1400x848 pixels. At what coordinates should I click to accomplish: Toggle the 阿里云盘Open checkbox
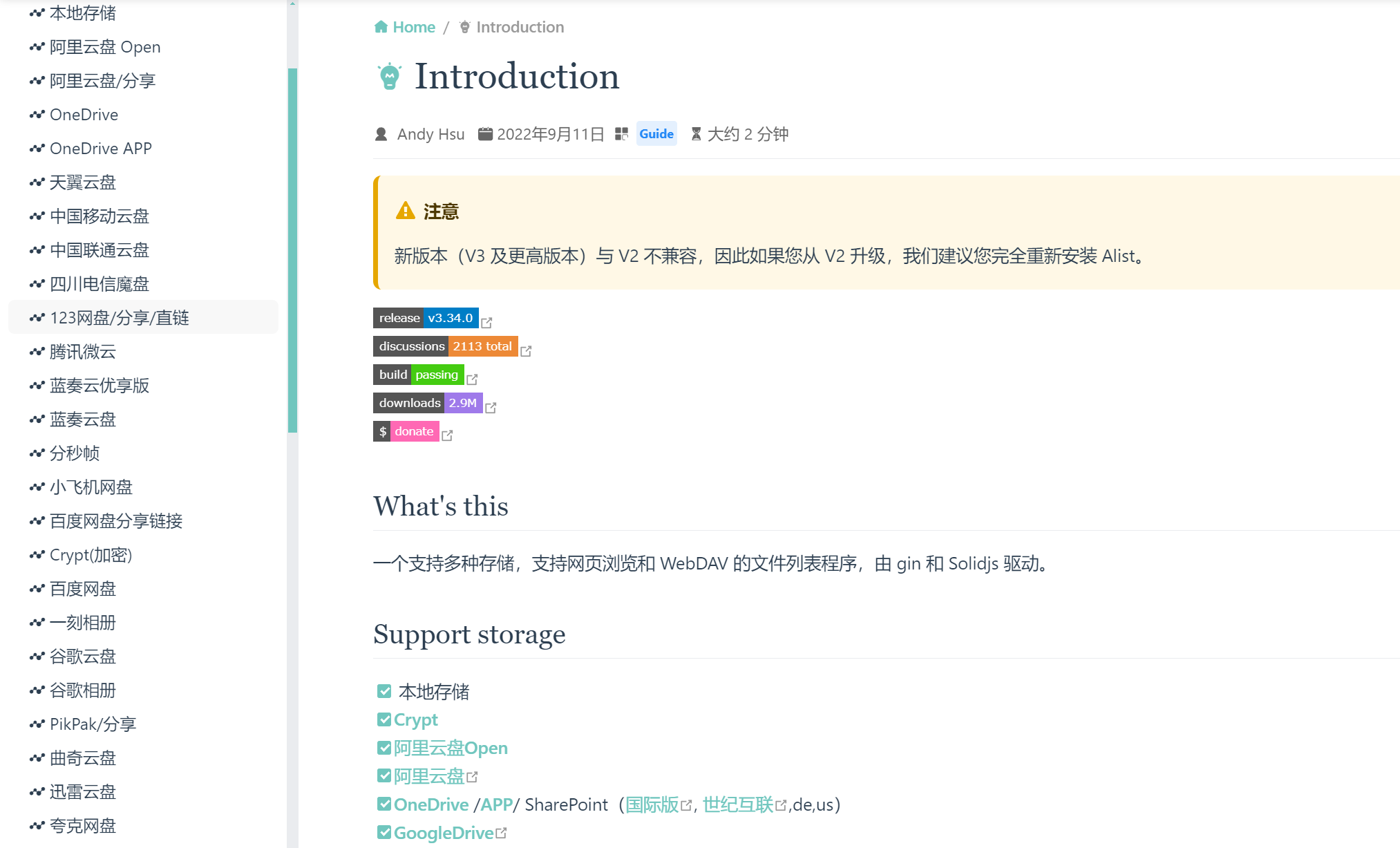(384, 748)
